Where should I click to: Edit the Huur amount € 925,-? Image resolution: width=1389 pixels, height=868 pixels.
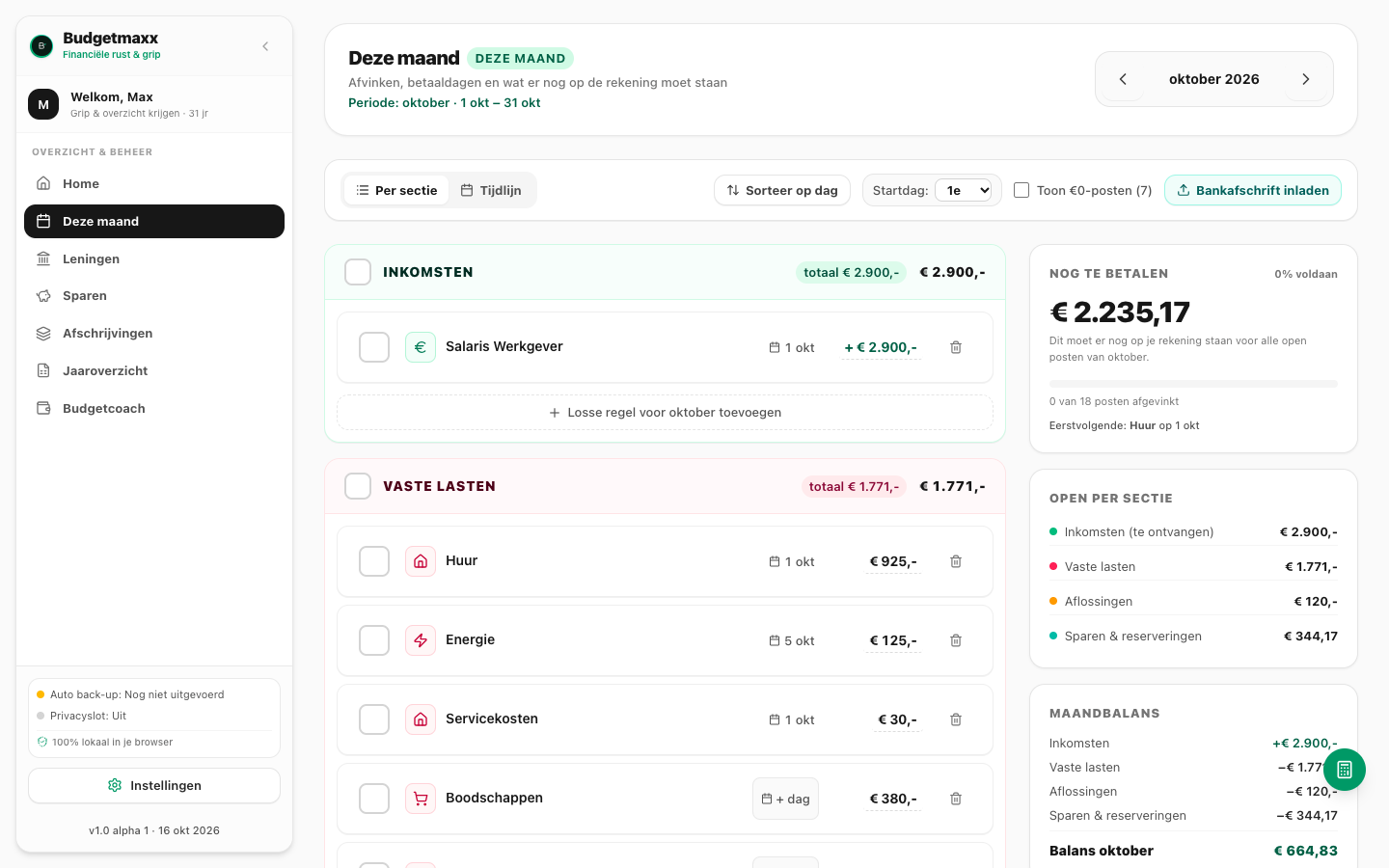(x=893, y=561)
